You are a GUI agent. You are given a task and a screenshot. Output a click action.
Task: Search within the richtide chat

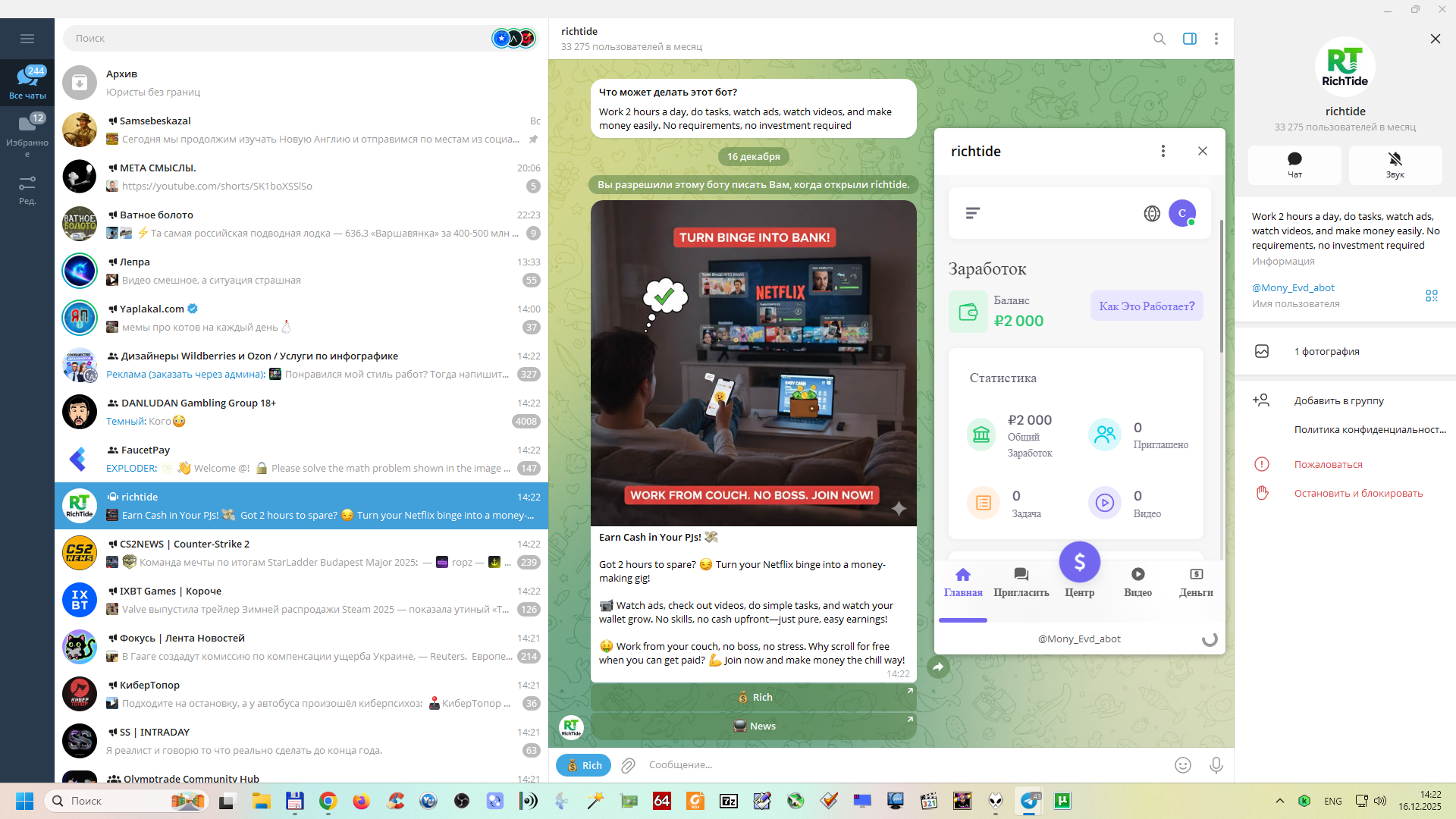point(1159,39)
